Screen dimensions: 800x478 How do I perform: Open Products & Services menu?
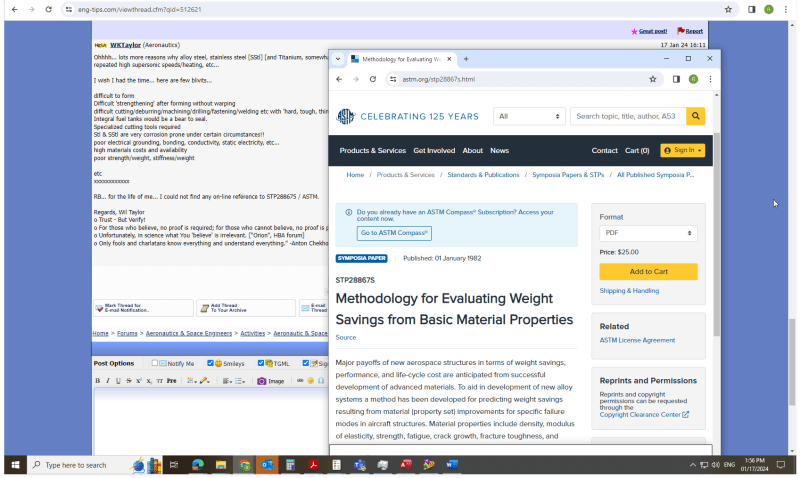tap(372, 150)
